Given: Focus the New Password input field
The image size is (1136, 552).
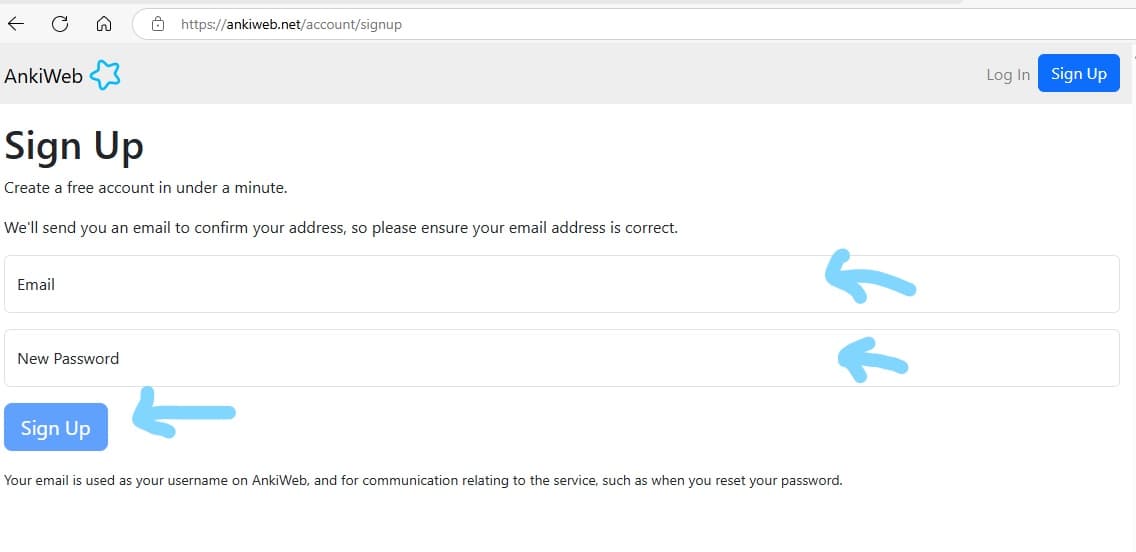Looking at the screenshot, I should pos(561,358).
